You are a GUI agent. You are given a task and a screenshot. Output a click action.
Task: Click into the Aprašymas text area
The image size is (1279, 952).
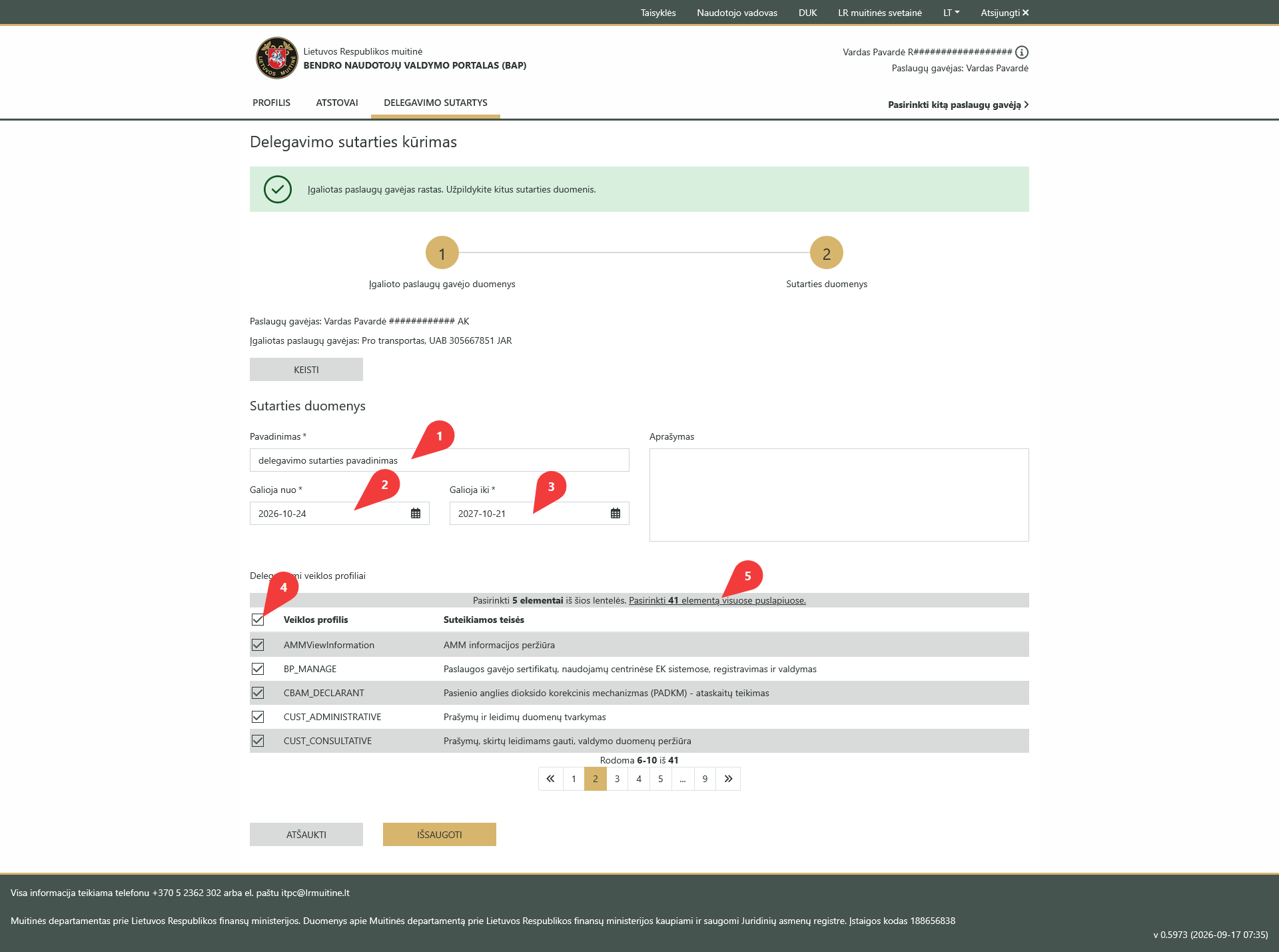coord(839,495)
